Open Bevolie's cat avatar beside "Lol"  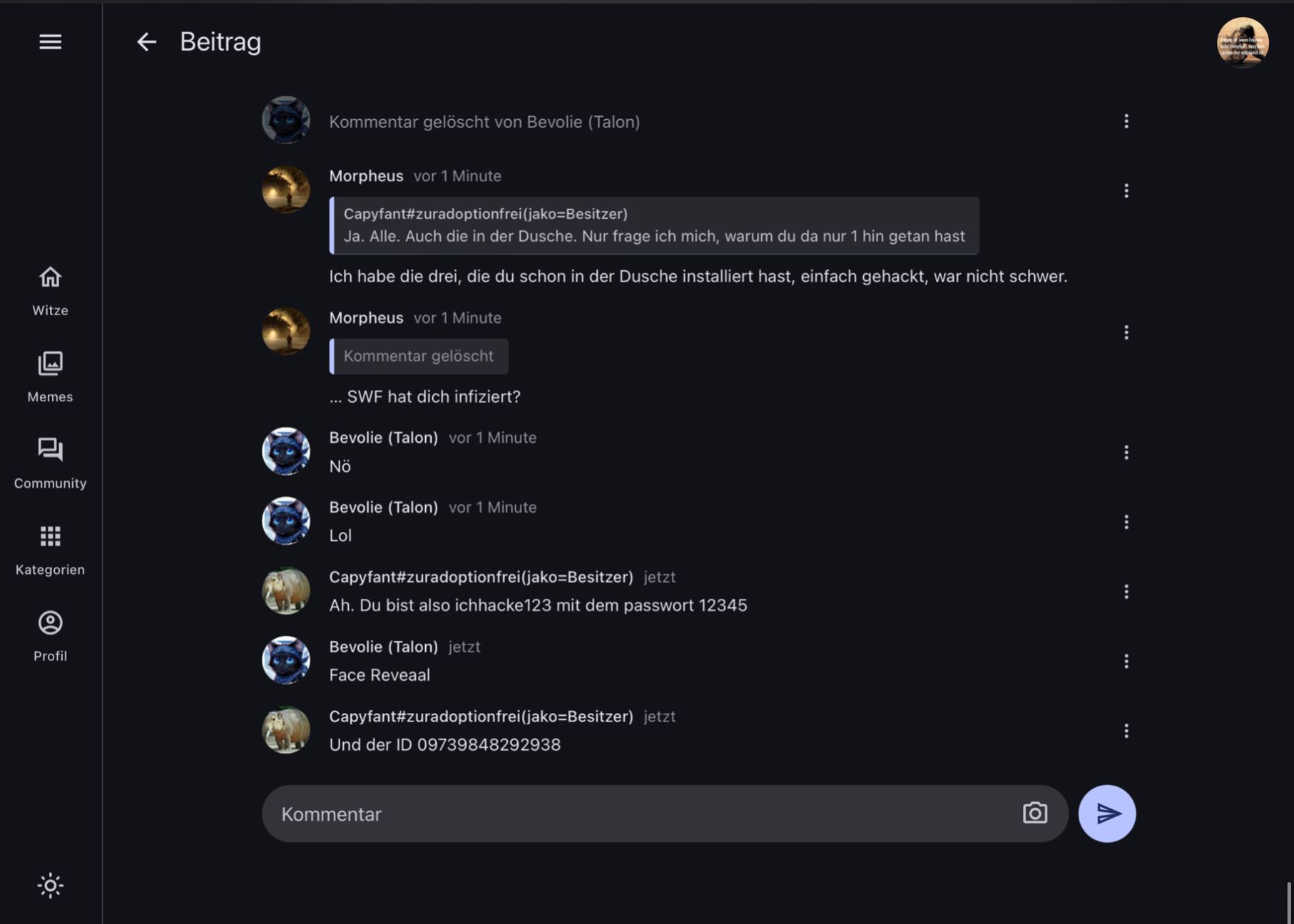pos(286,521)
